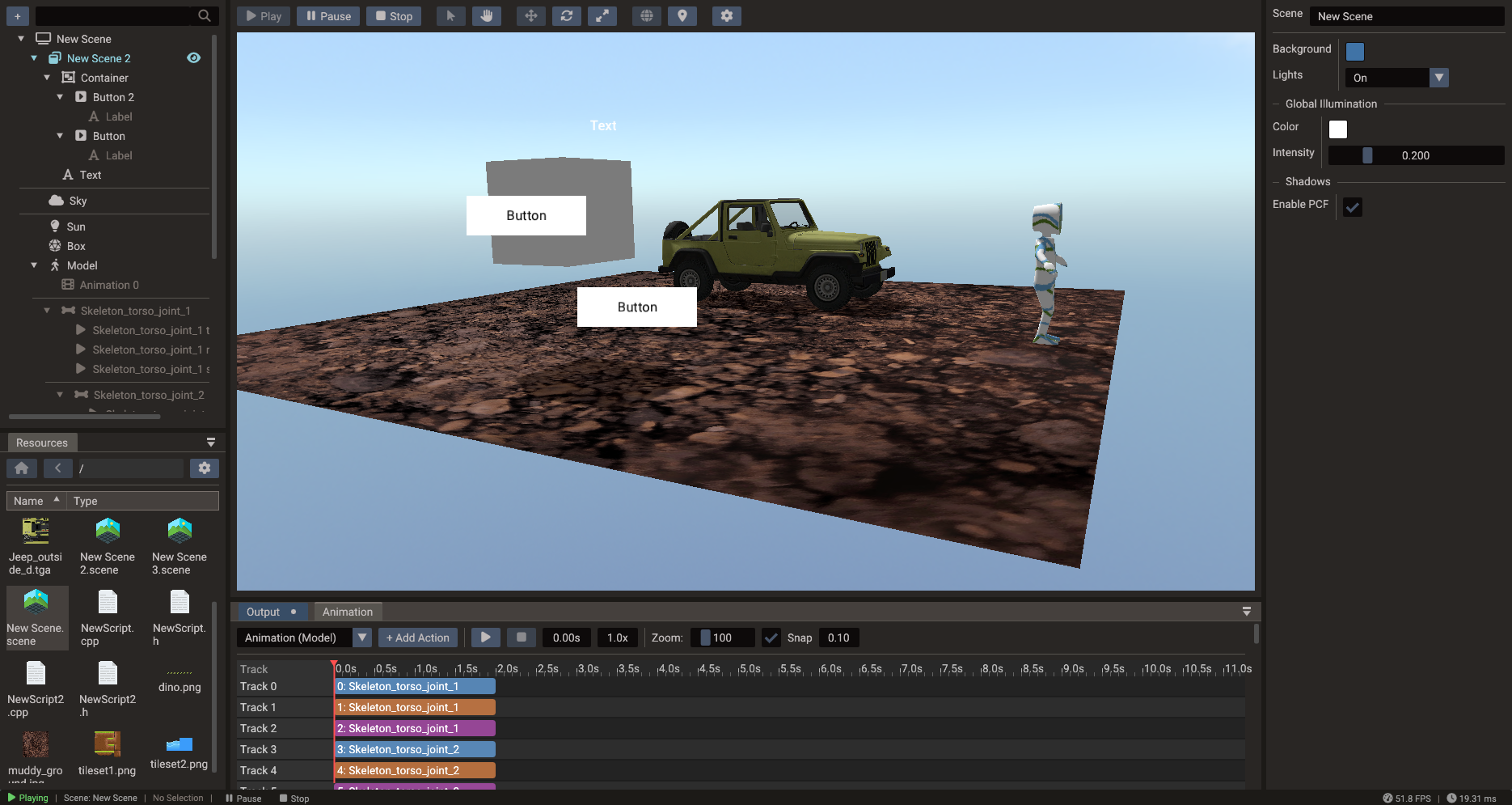1512x805 pixels.
Task: Select dino.png resource
Action: [179, 680]
